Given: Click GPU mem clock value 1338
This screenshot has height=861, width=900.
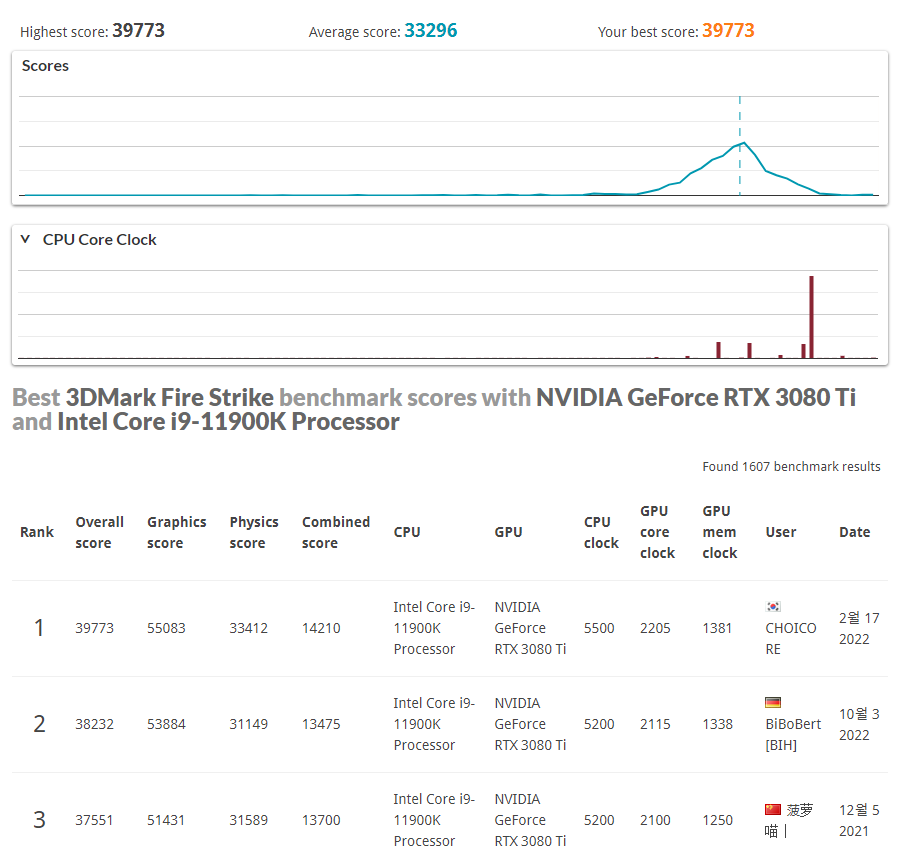Looking at the screenshot, I should 717,724.
